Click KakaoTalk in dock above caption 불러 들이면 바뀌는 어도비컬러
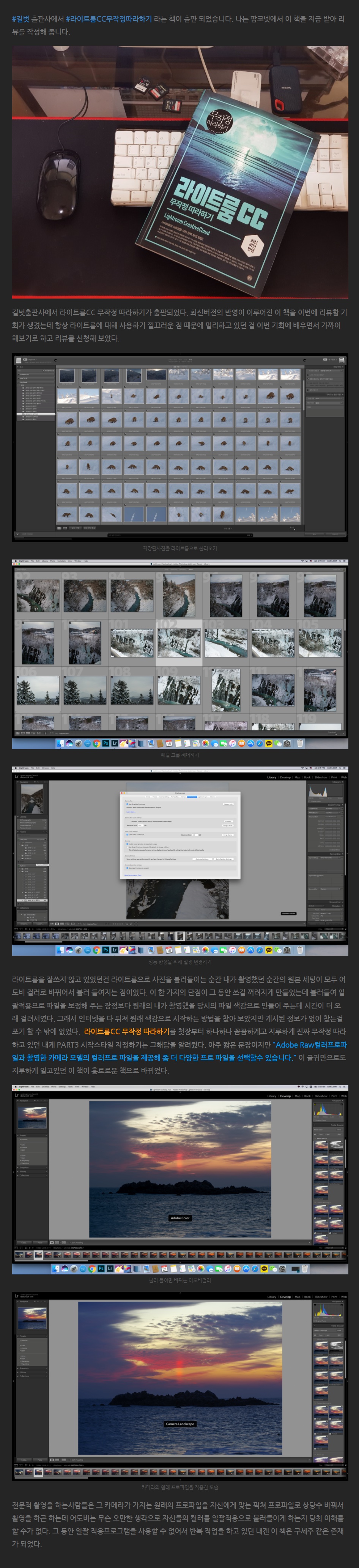This screenshot has height=1568, width=359. [264, 1269]
